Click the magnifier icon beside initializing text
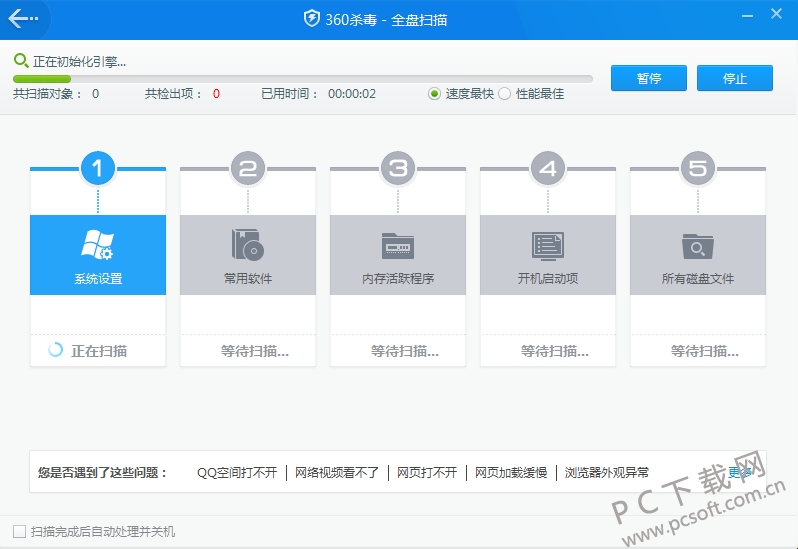This screenshot has height=549, width=798. pos(21,61)
